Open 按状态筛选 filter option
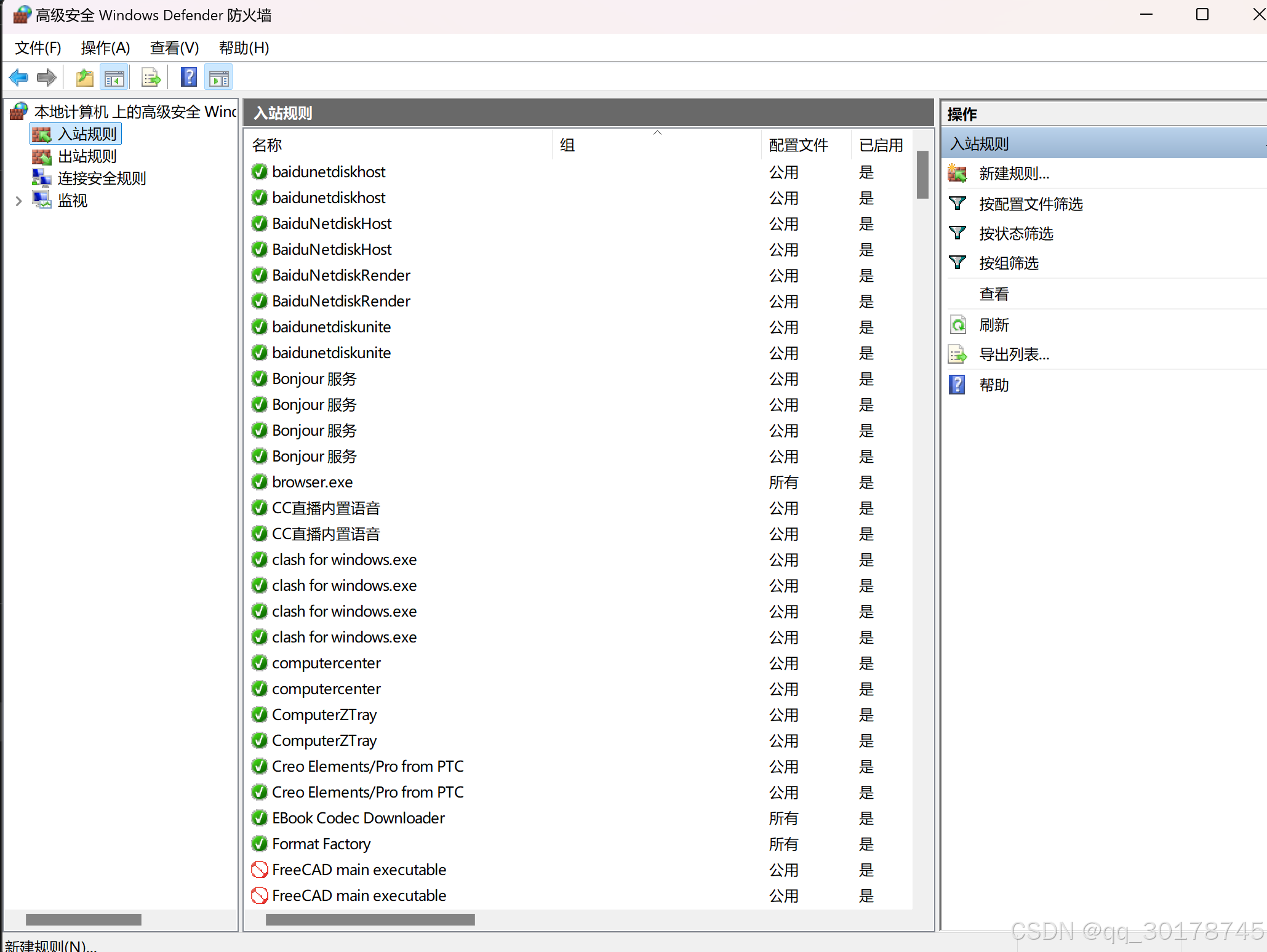This screenshot has height=952, width=1267. (1016, 233)
